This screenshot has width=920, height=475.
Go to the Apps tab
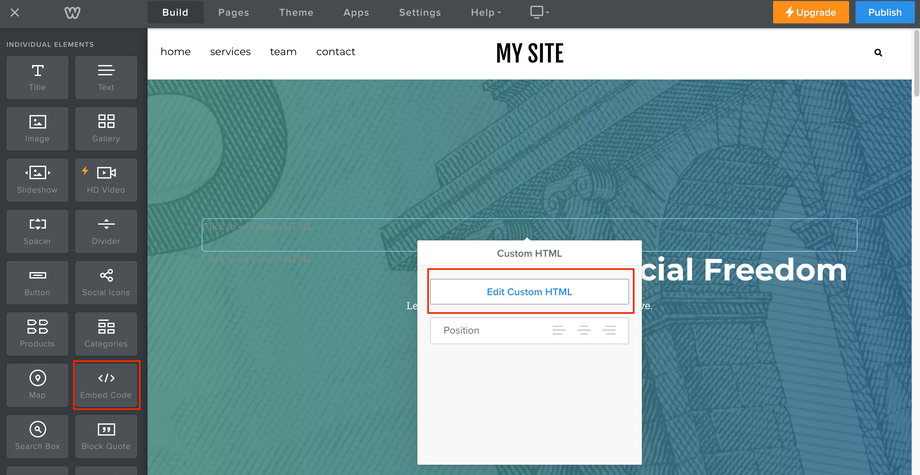pos(356,12)
